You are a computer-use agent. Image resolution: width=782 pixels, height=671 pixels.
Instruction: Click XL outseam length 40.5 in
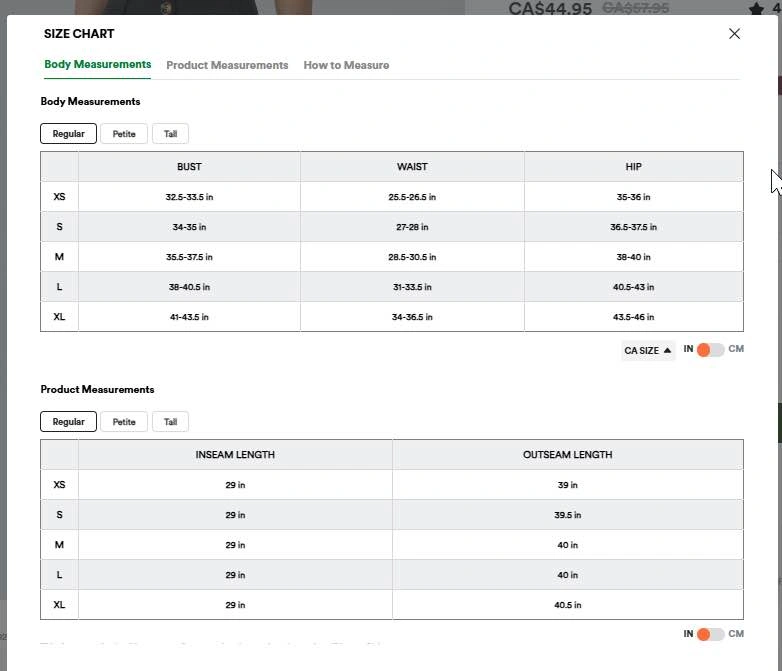(568, 605)
